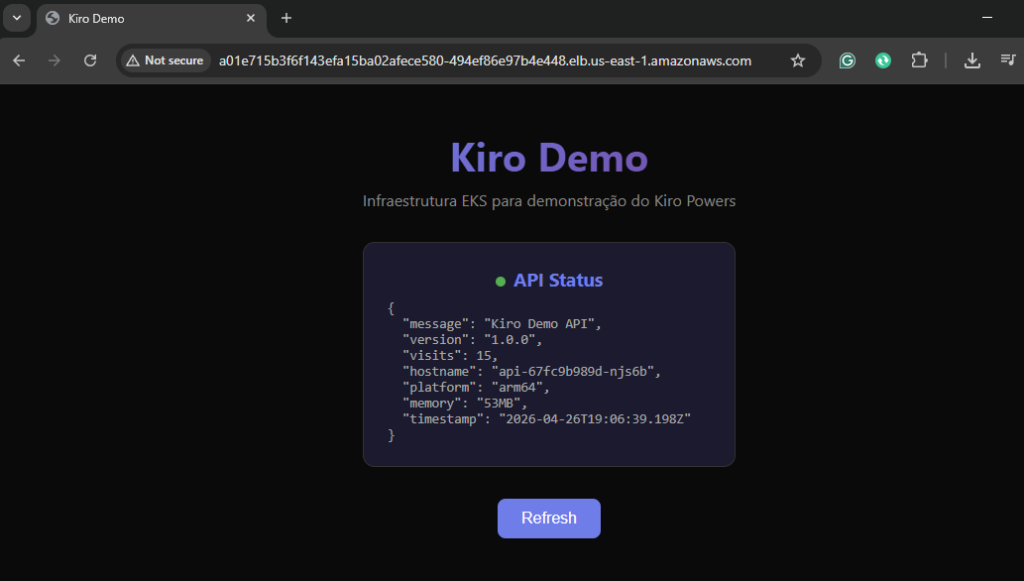Click the browser forward arrow
This screenshot has height=581, width=1024.
tap(54, 61)
